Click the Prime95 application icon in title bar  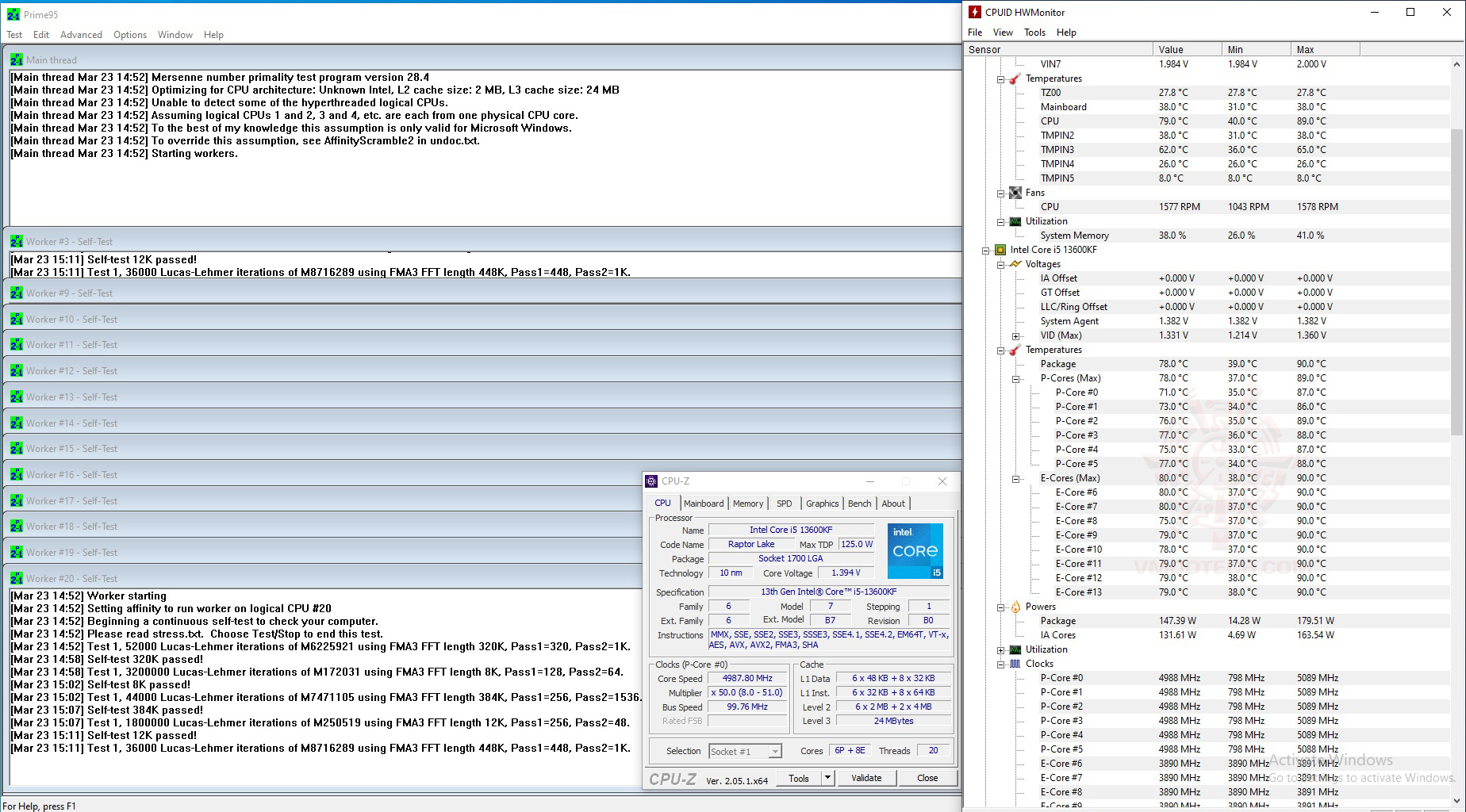click(13, 14)
